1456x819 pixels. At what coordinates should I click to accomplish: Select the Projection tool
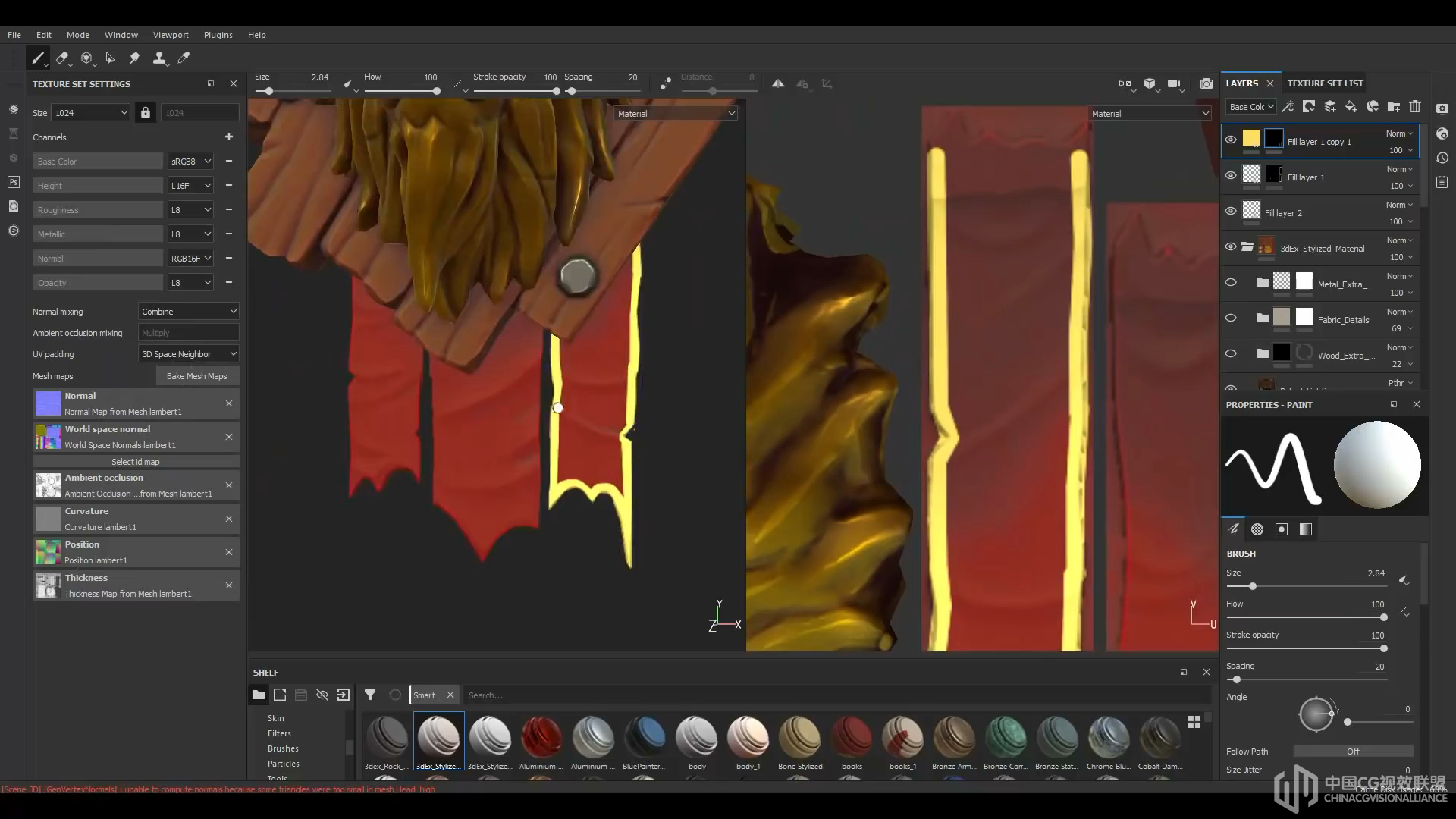click(x=86, y=58)
